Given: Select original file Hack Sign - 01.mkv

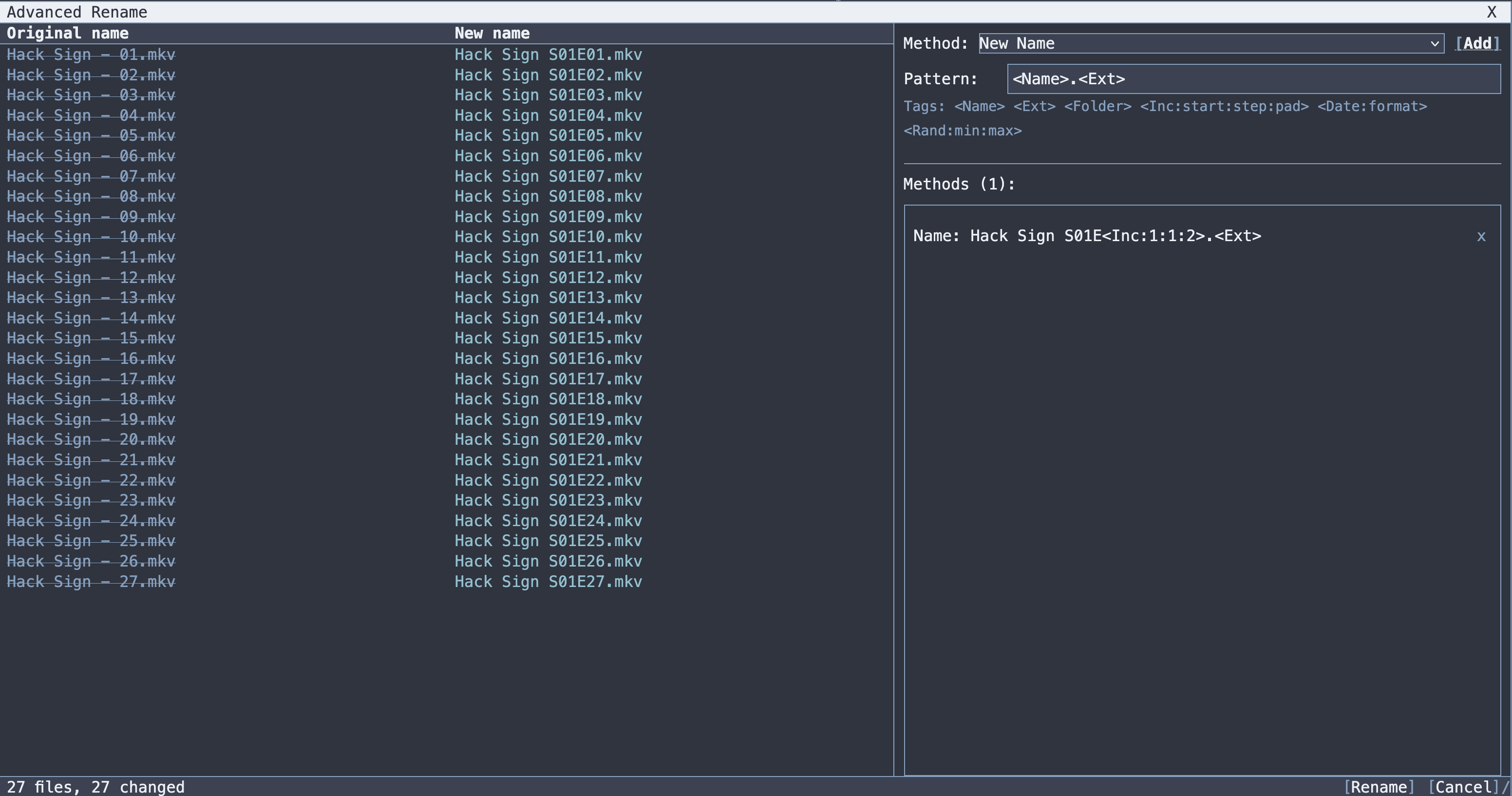Looking at the screenshot, I should click(x=91, y=55).
